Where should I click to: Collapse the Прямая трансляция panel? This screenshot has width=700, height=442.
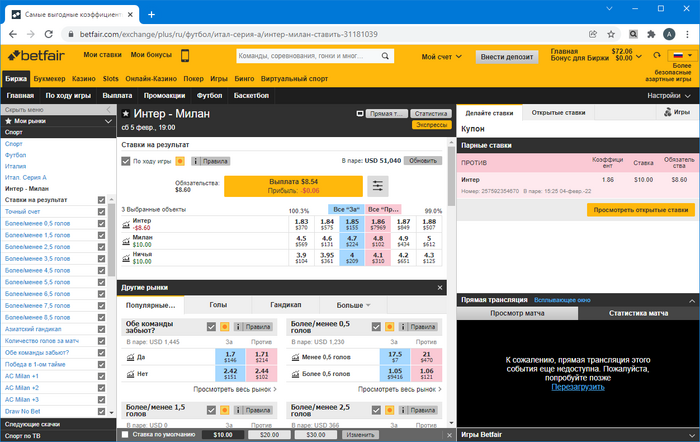692,300
